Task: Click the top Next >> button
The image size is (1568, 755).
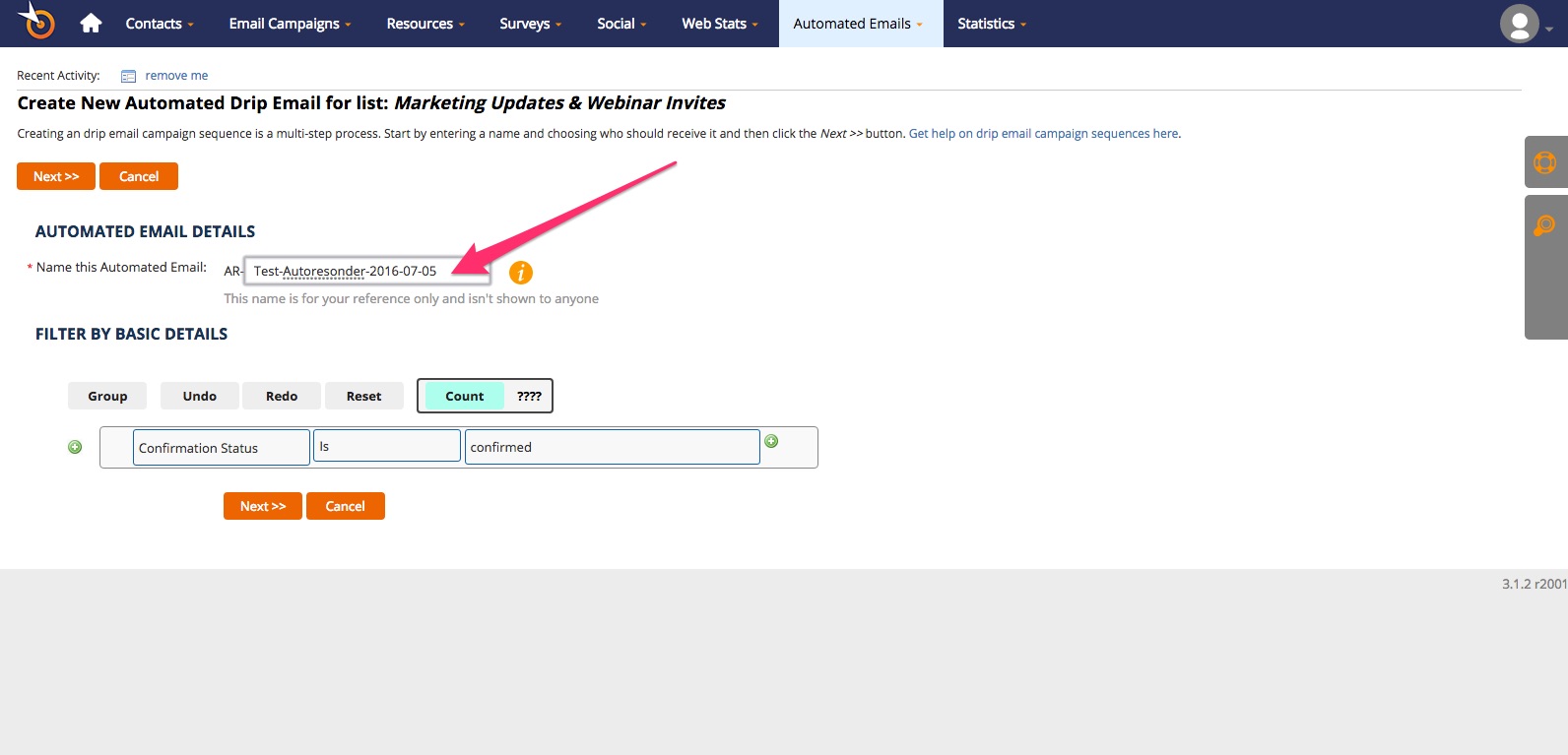Action: (x=56, y=176)
